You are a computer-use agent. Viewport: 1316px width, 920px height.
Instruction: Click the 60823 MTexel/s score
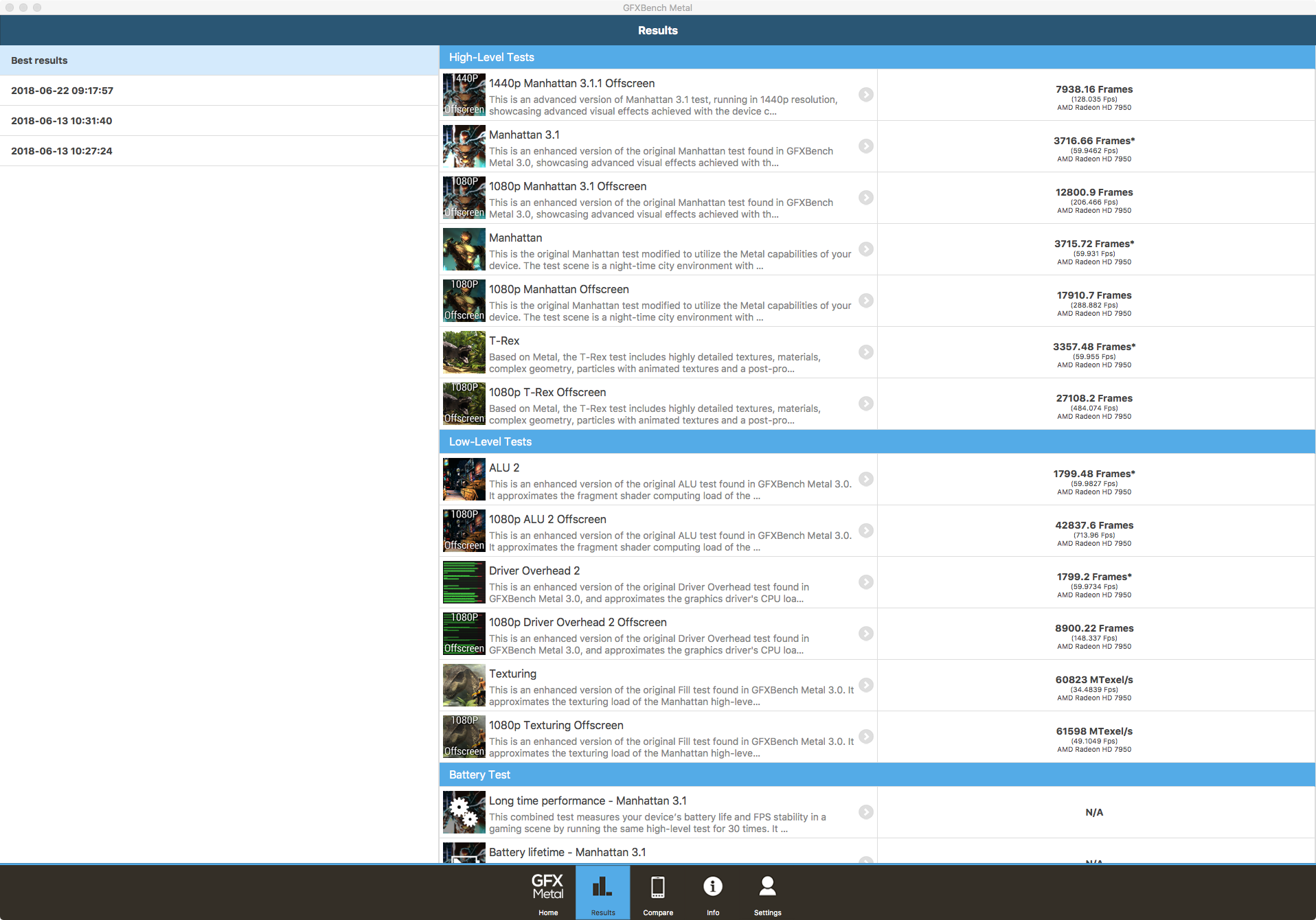tap(1094, 680)
